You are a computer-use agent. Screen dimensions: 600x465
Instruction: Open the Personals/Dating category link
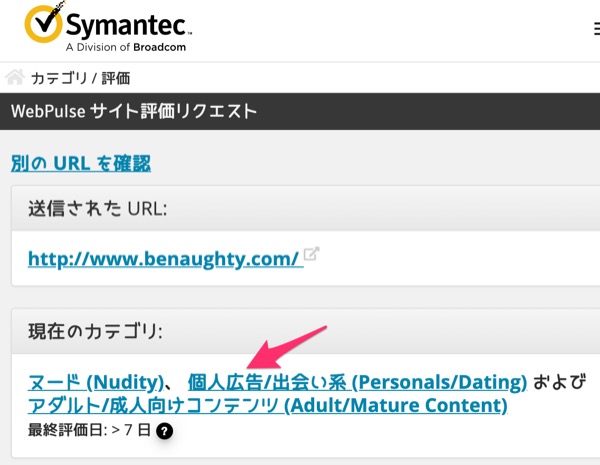click(x=357, y=382)
